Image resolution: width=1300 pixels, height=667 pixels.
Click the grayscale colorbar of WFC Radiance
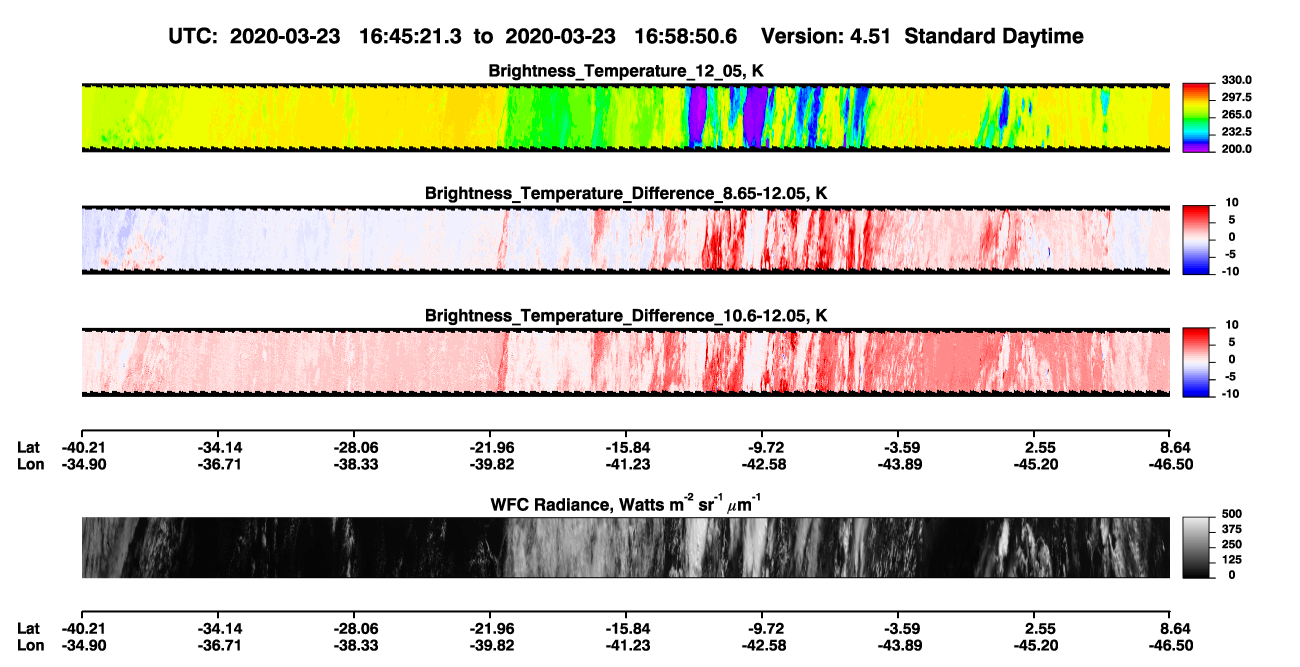1197,547
